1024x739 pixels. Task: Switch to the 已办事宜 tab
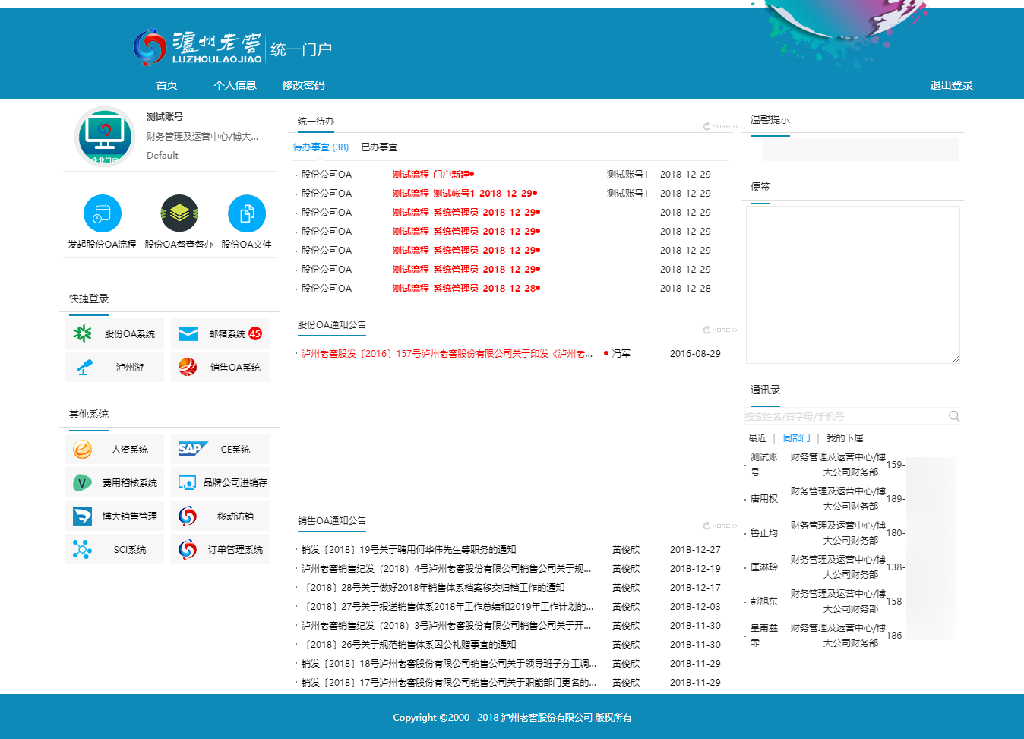tap(379, 147)
